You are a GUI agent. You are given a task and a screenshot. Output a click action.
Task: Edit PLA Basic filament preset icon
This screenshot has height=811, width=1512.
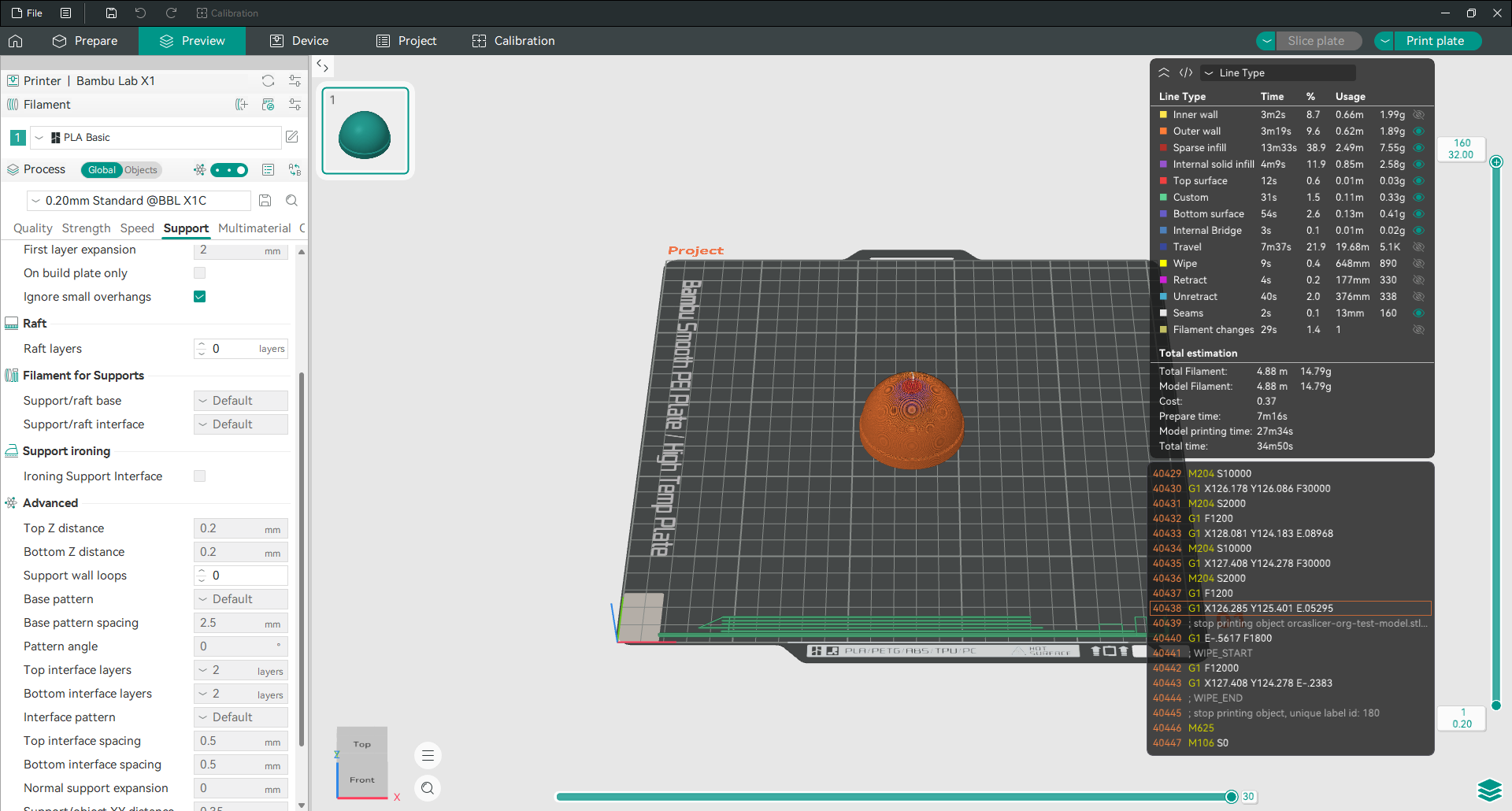[292, 137]
